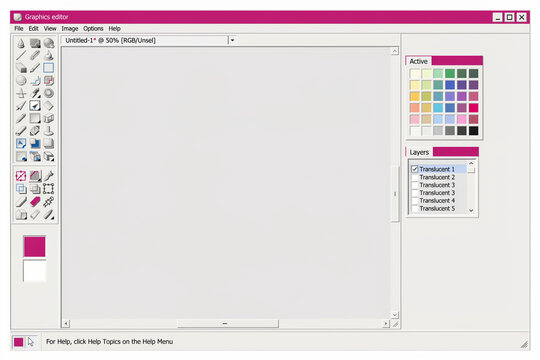
Task: Select the plain gray ball tool
Action: tap(21, 80)
